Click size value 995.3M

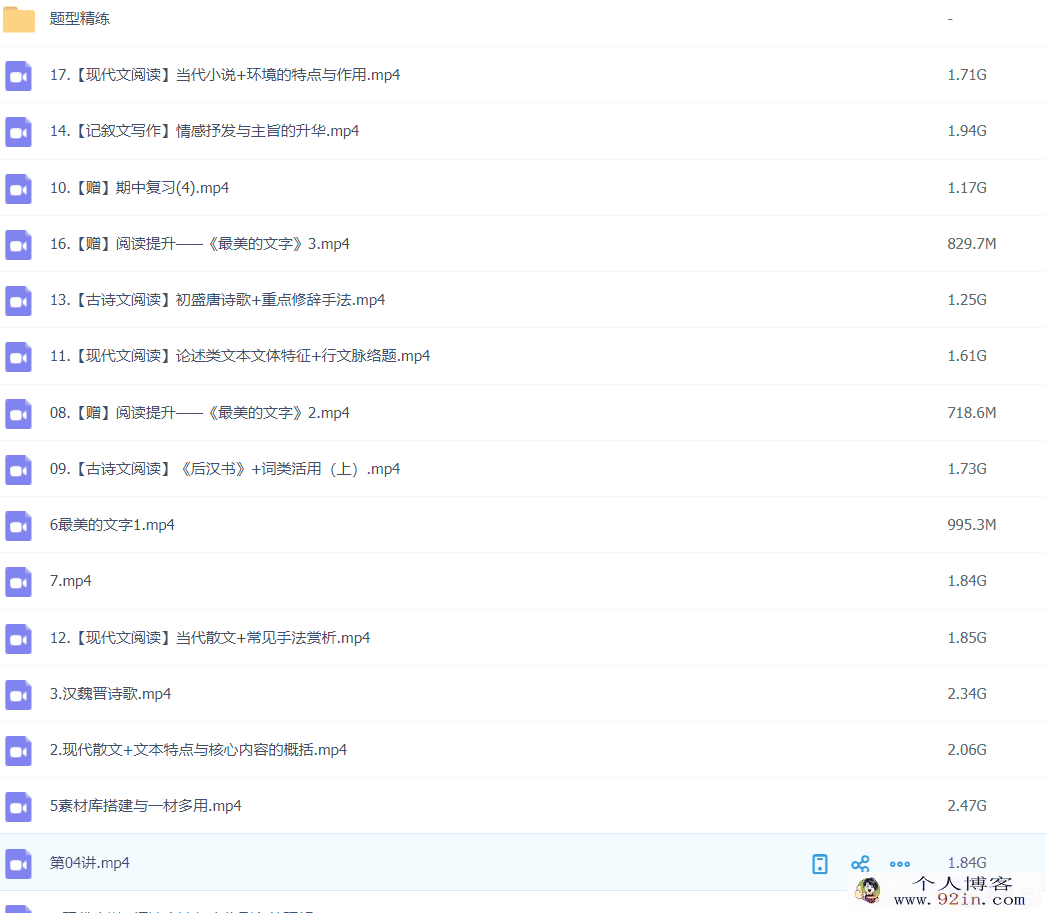click(x=972, y=524)
